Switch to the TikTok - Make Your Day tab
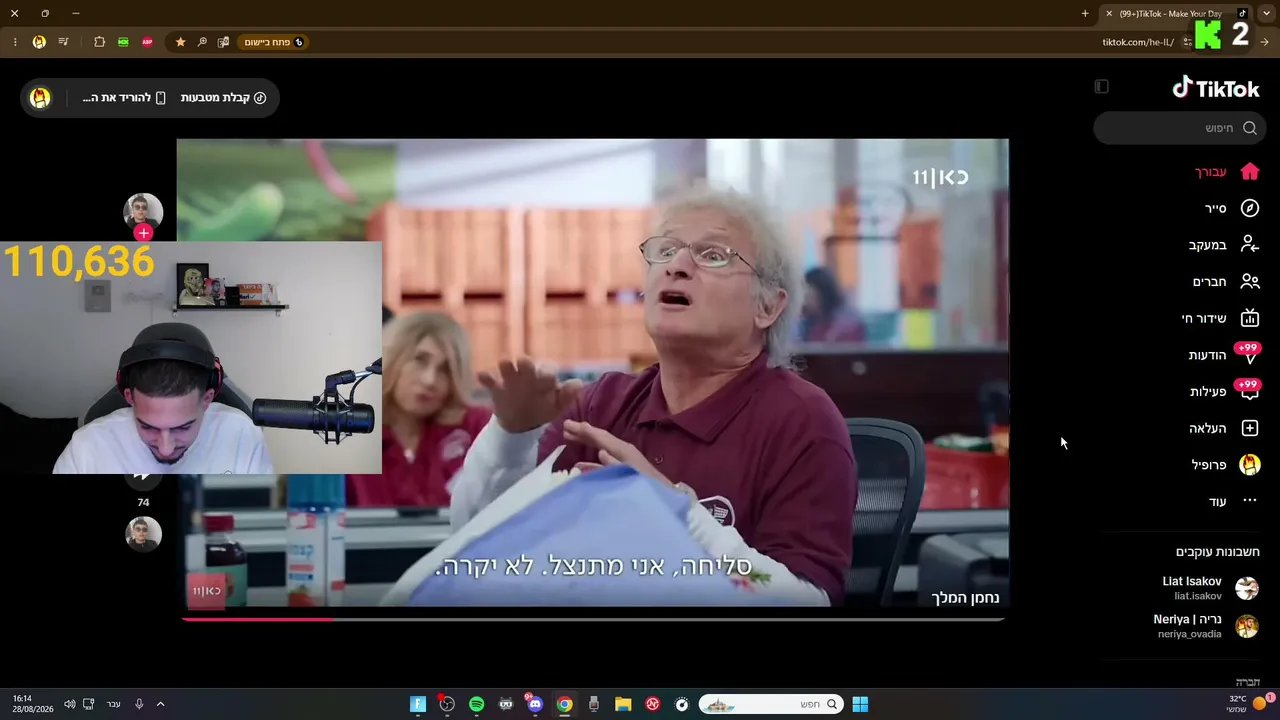Viewport: 1280px width, 720px height. pyautogui.click(x=1175, y=14)
